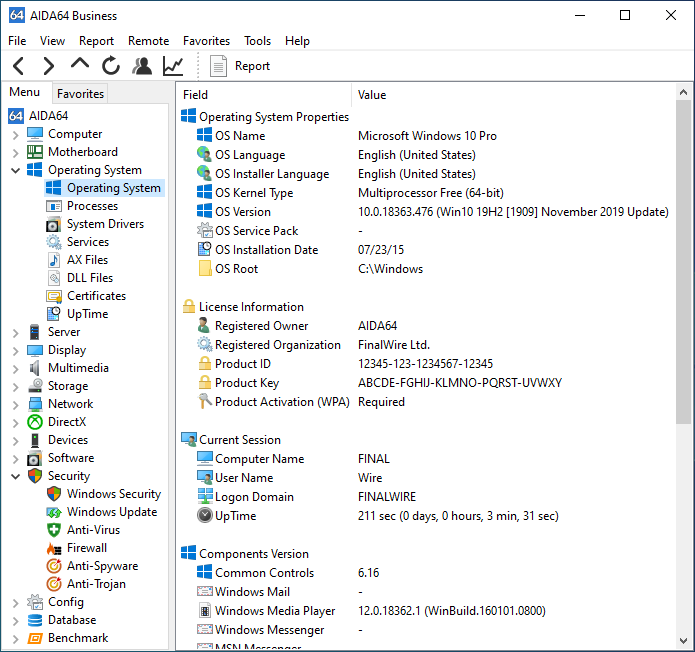Open the Remote user manager icon
The height and width of the screenshot is (652, 695).
click(142, 66)
